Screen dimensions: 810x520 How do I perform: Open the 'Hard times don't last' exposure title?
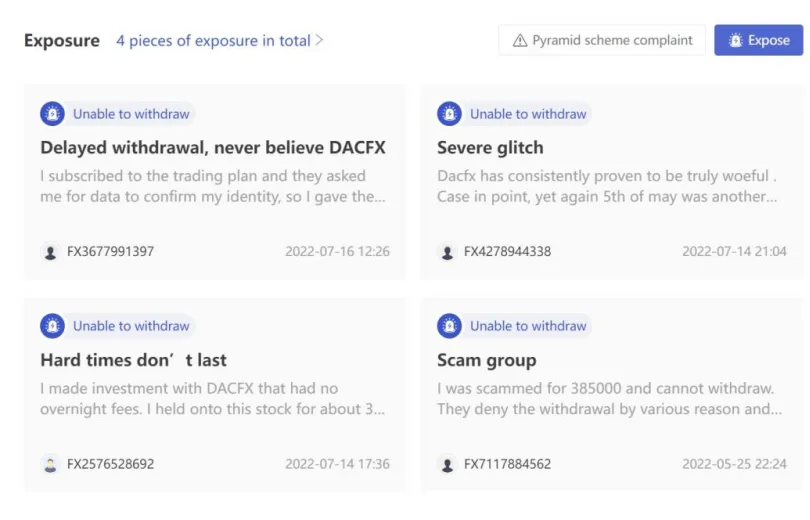133,360
